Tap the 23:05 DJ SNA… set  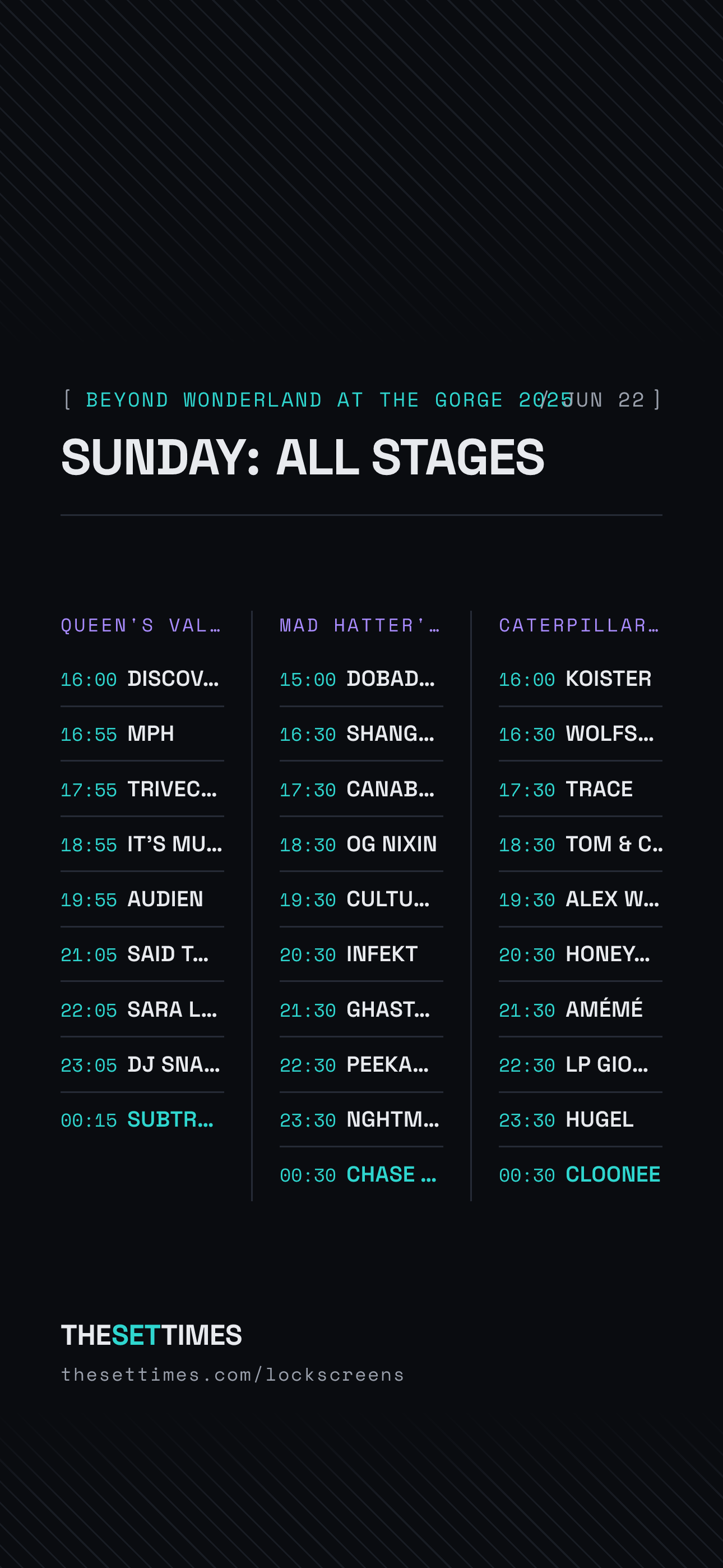[142, 1064]
